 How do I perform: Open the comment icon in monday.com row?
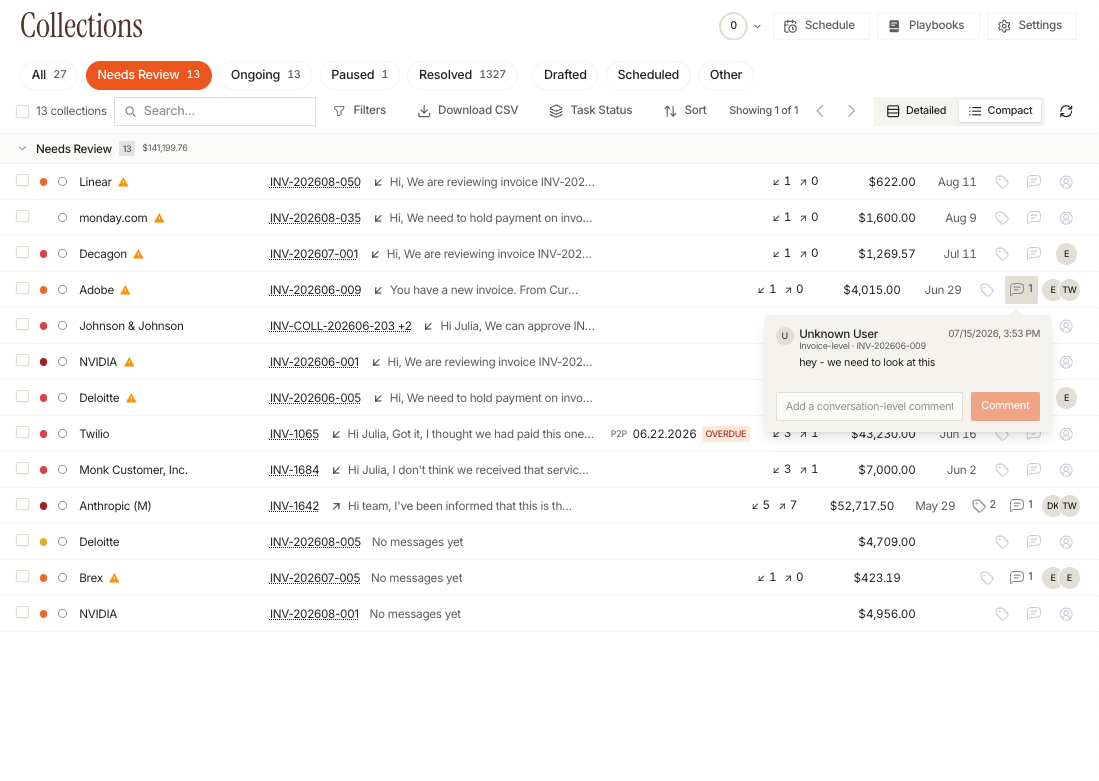click(1033, 217)
